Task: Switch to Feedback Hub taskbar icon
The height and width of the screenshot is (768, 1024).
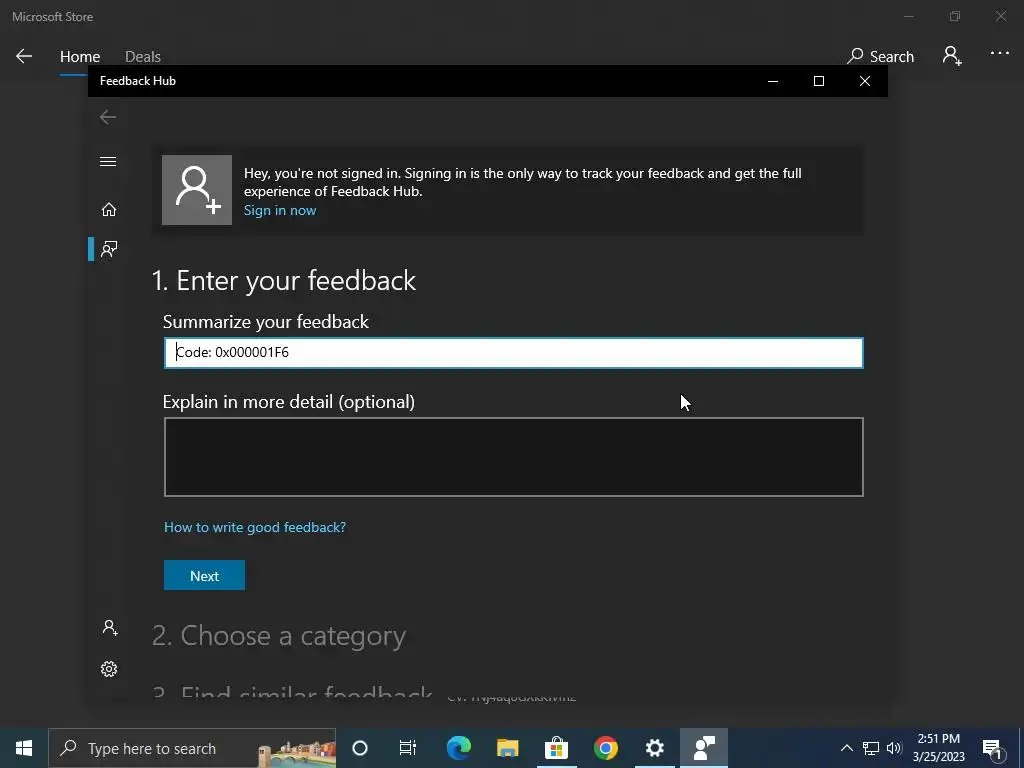Action: tap(703, 748)
